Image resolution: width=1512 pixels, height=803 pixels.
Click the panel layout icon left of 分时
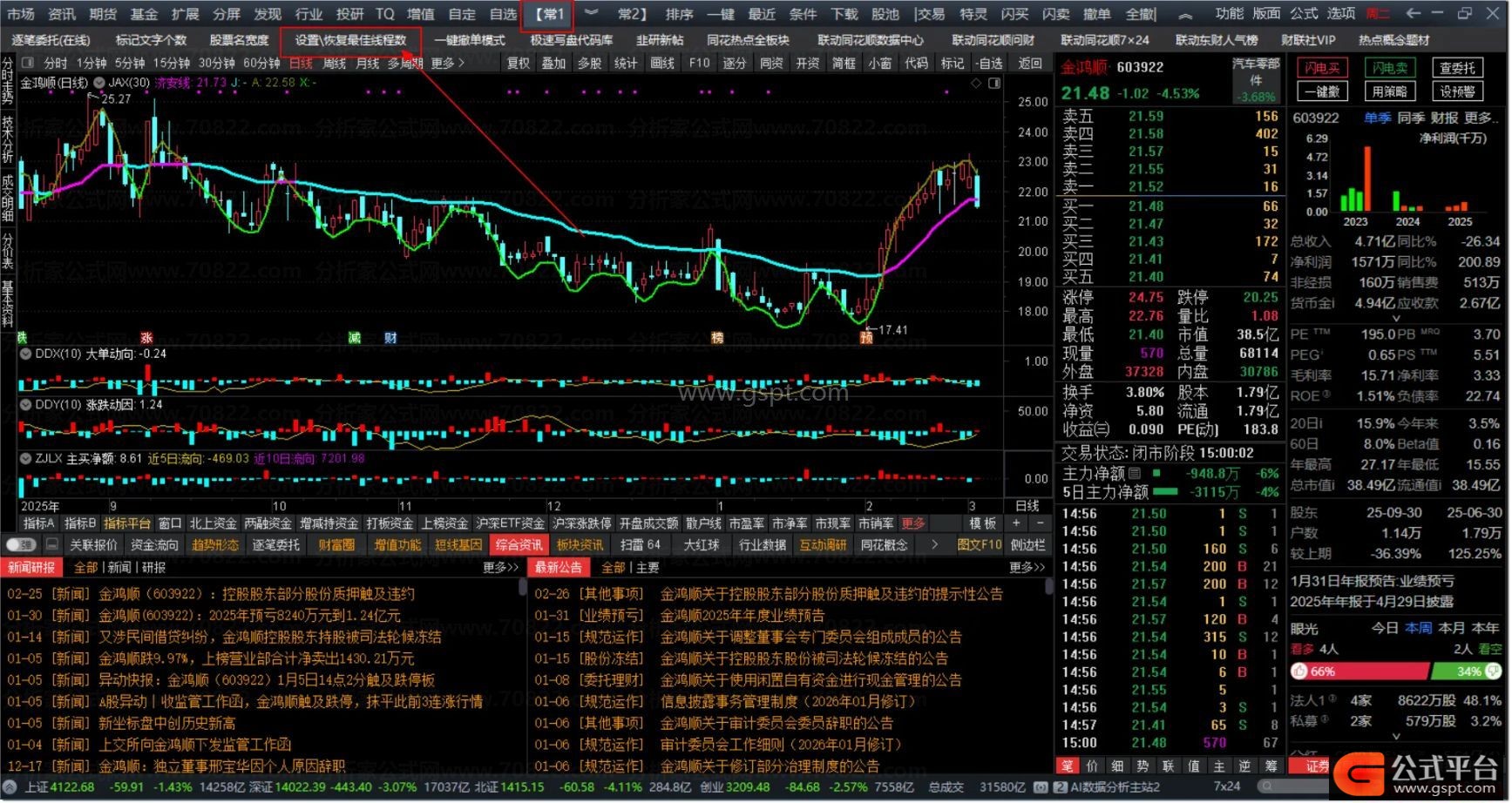click(x=28, y=63)
